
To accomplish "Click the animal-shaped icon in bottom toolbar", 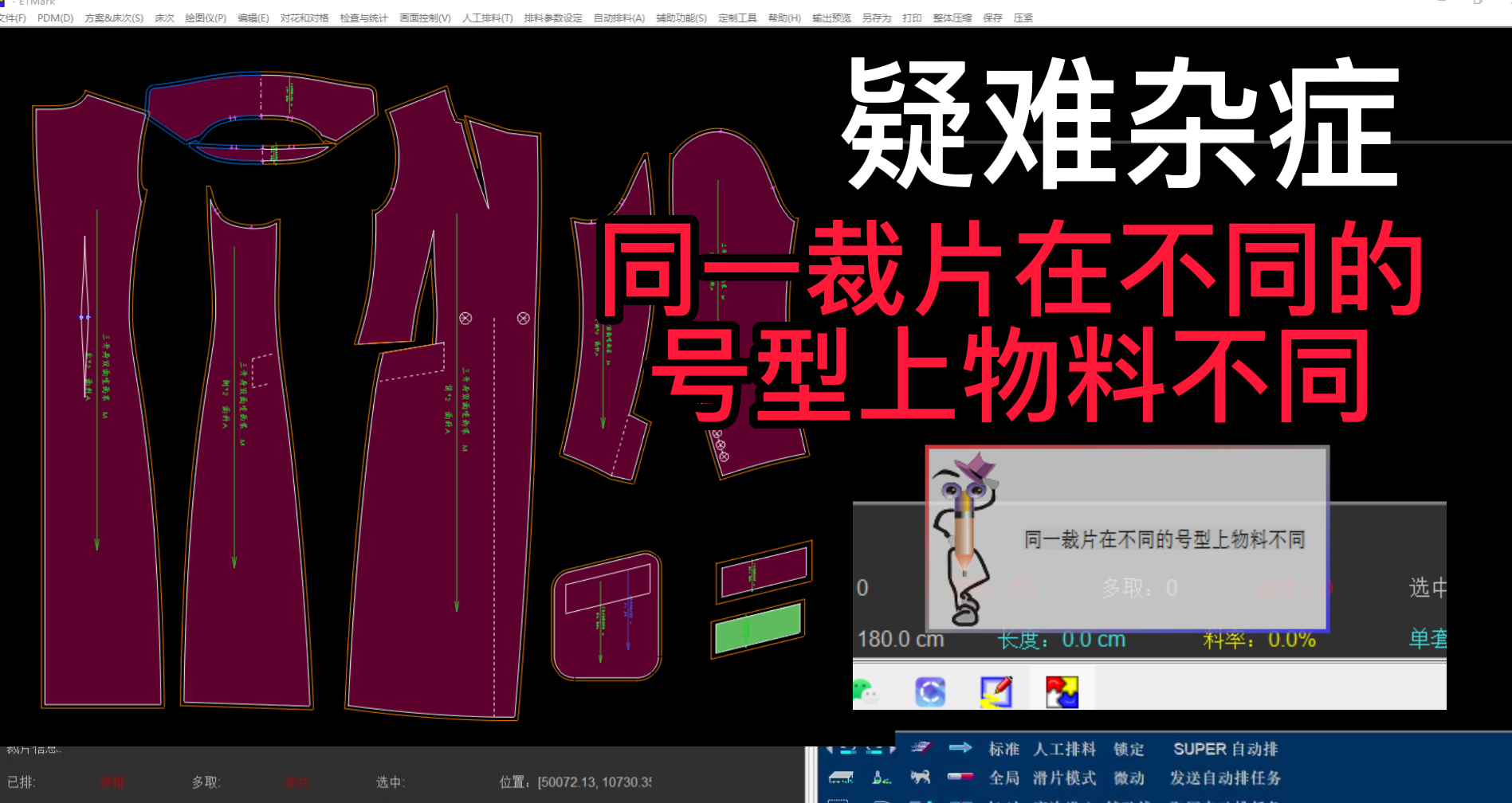I will click(x=921, y=777).
